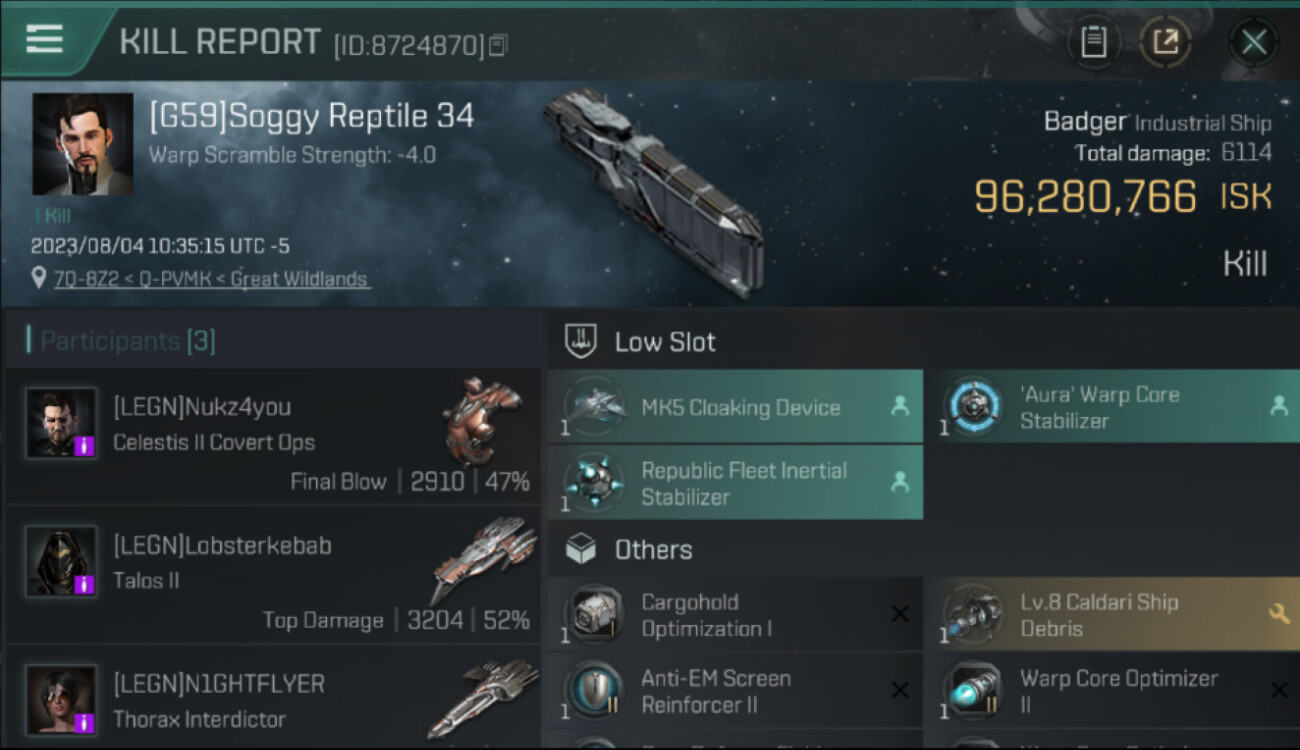This screenshot has width=1300, height=750.
Task: Open the hamburger menu
Action: coord(44,39)
